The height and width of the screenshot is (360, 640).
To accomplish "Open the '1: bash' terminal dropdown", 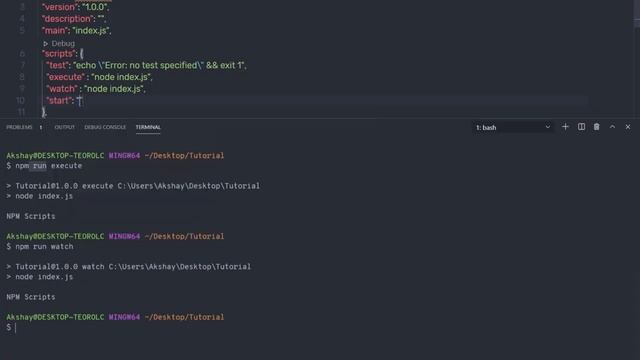I will click(x=513, y=127).
